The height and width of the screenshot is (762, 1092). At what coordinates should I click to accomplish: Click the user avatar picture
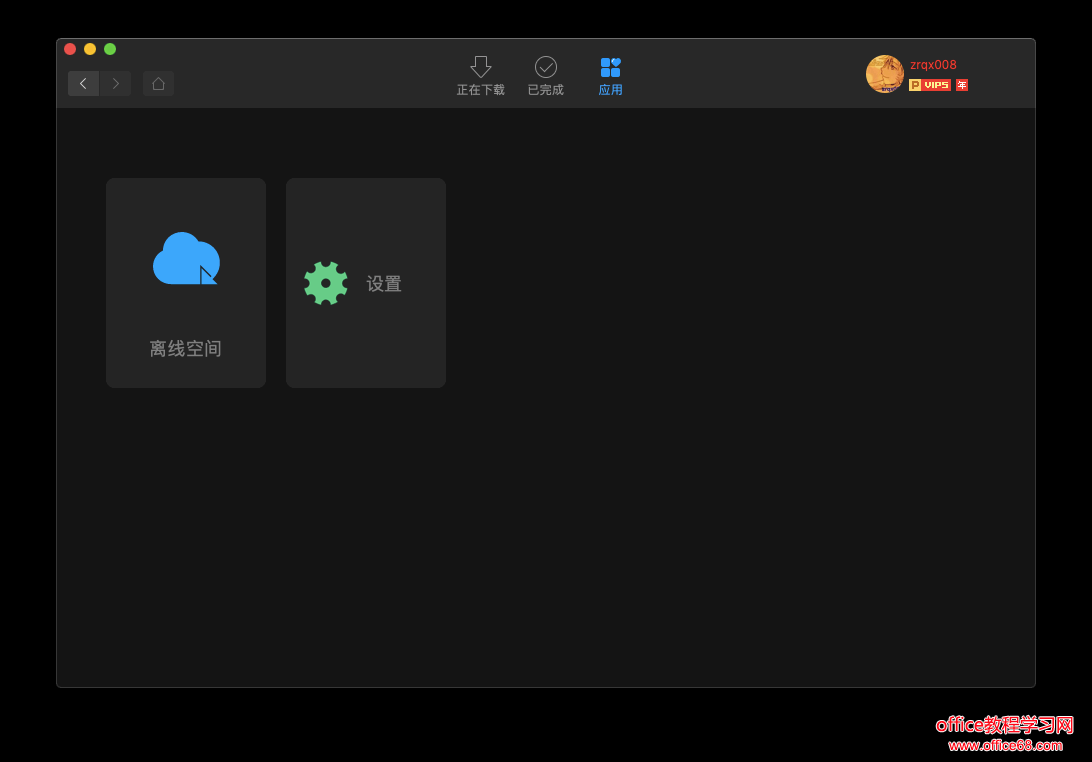(884, 74)
